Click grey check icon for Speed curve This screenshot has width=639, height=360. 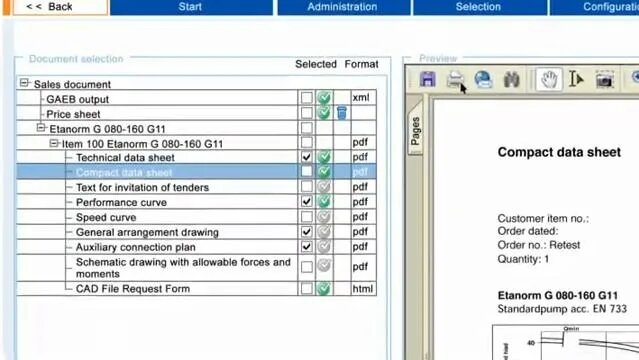pyautogui.click(x=324, y=216)
